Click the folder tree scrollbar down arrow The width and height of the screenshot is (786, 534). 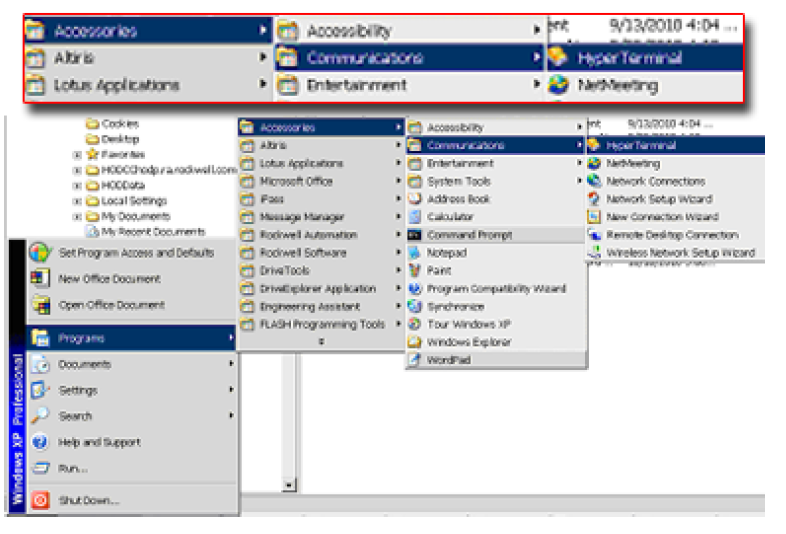click(290, 486)
